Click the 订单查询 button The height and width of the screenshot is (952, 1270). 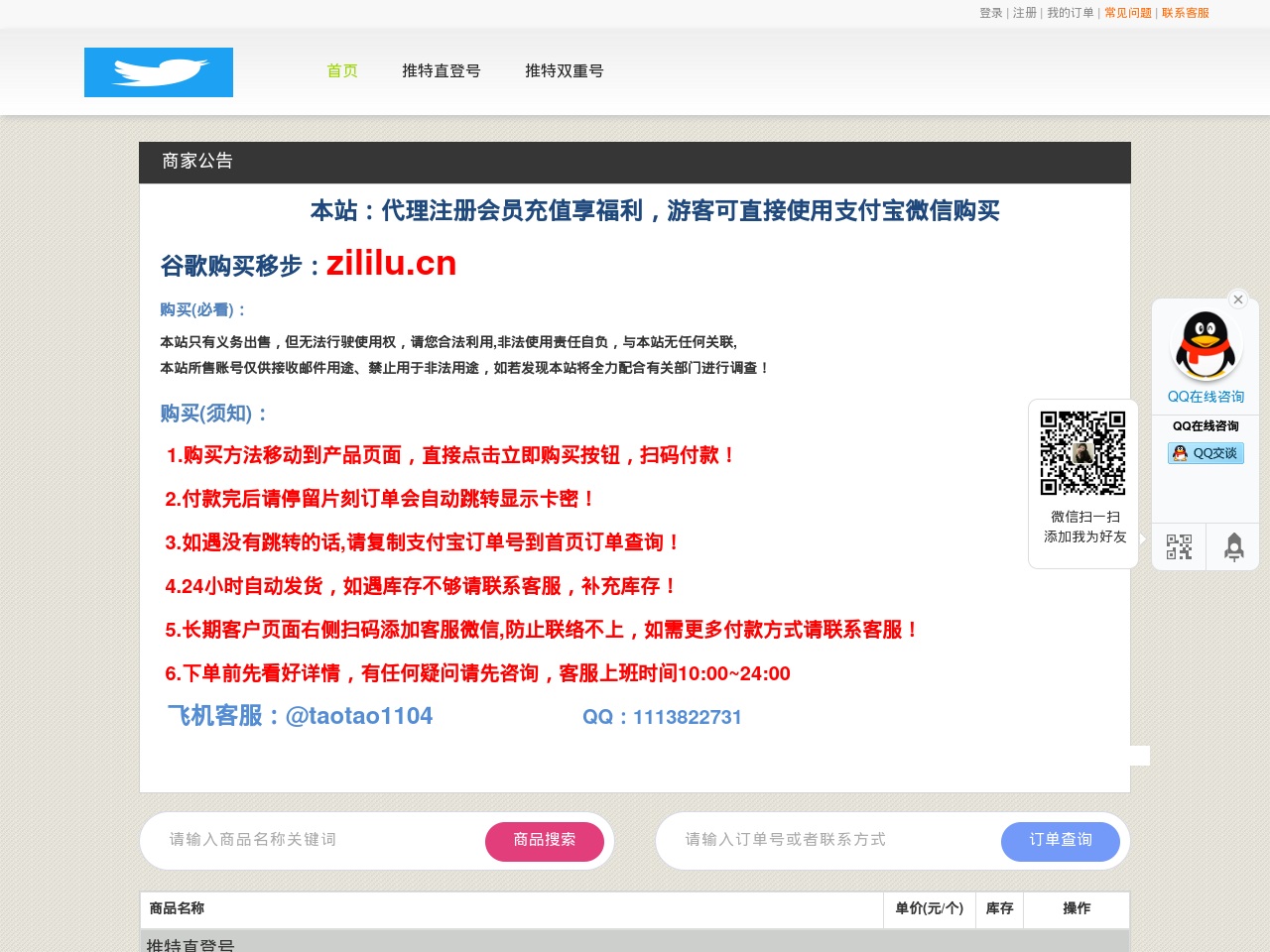pyautogui.click(x=1061, y=841)
